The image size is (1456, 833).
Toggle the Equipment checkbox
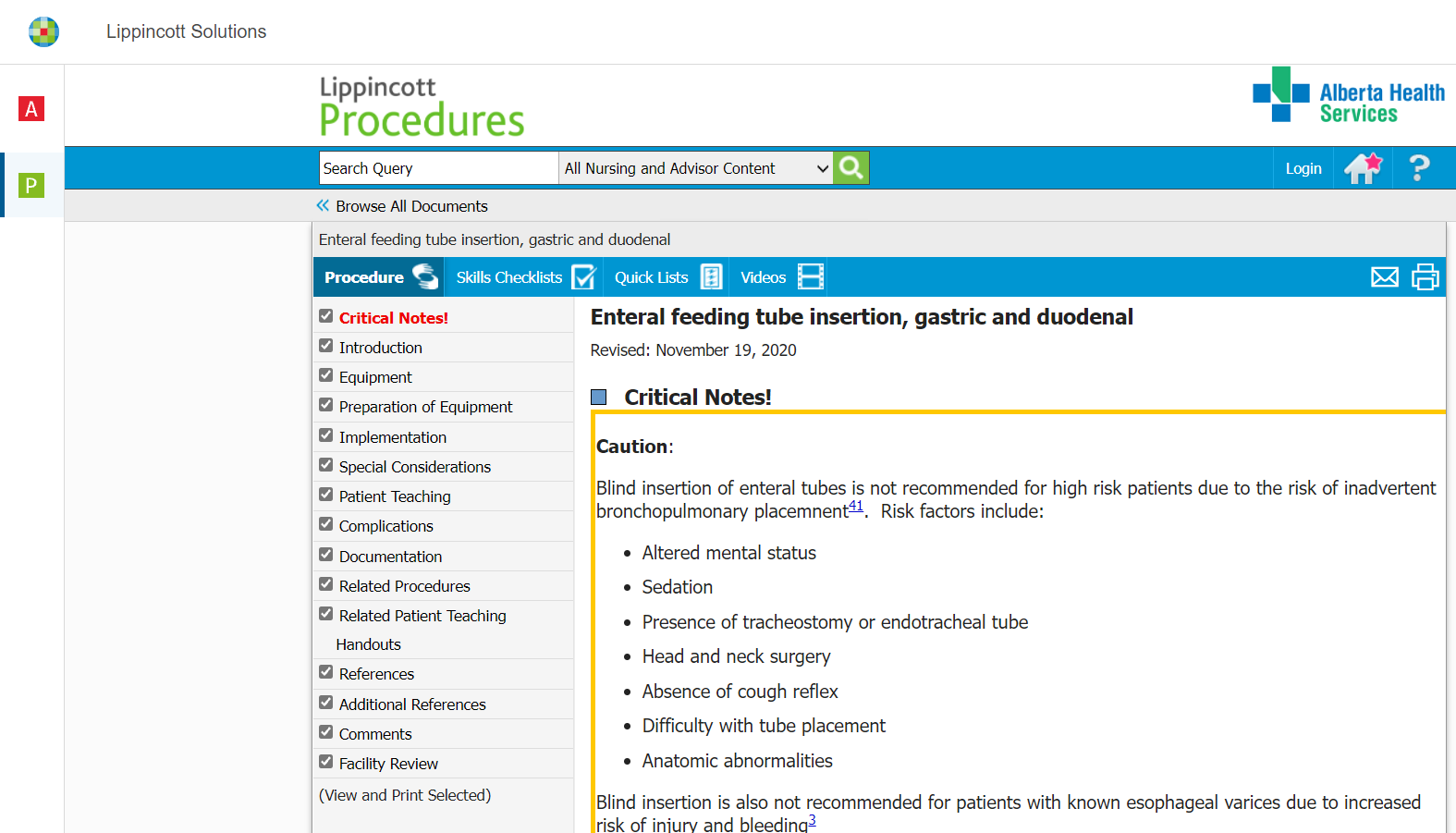[326, 375]
